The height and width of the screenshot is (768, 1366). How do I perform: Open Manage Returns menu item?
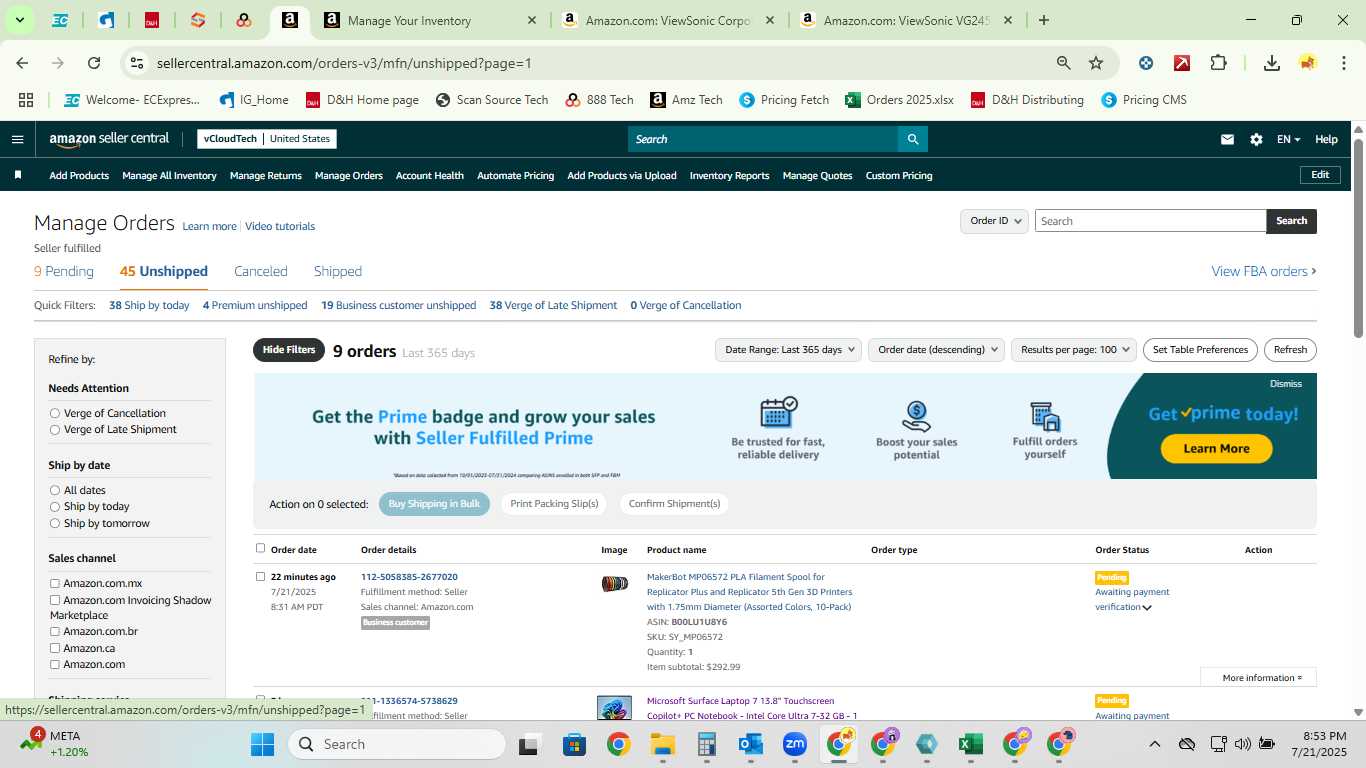[x=266, y=175]
